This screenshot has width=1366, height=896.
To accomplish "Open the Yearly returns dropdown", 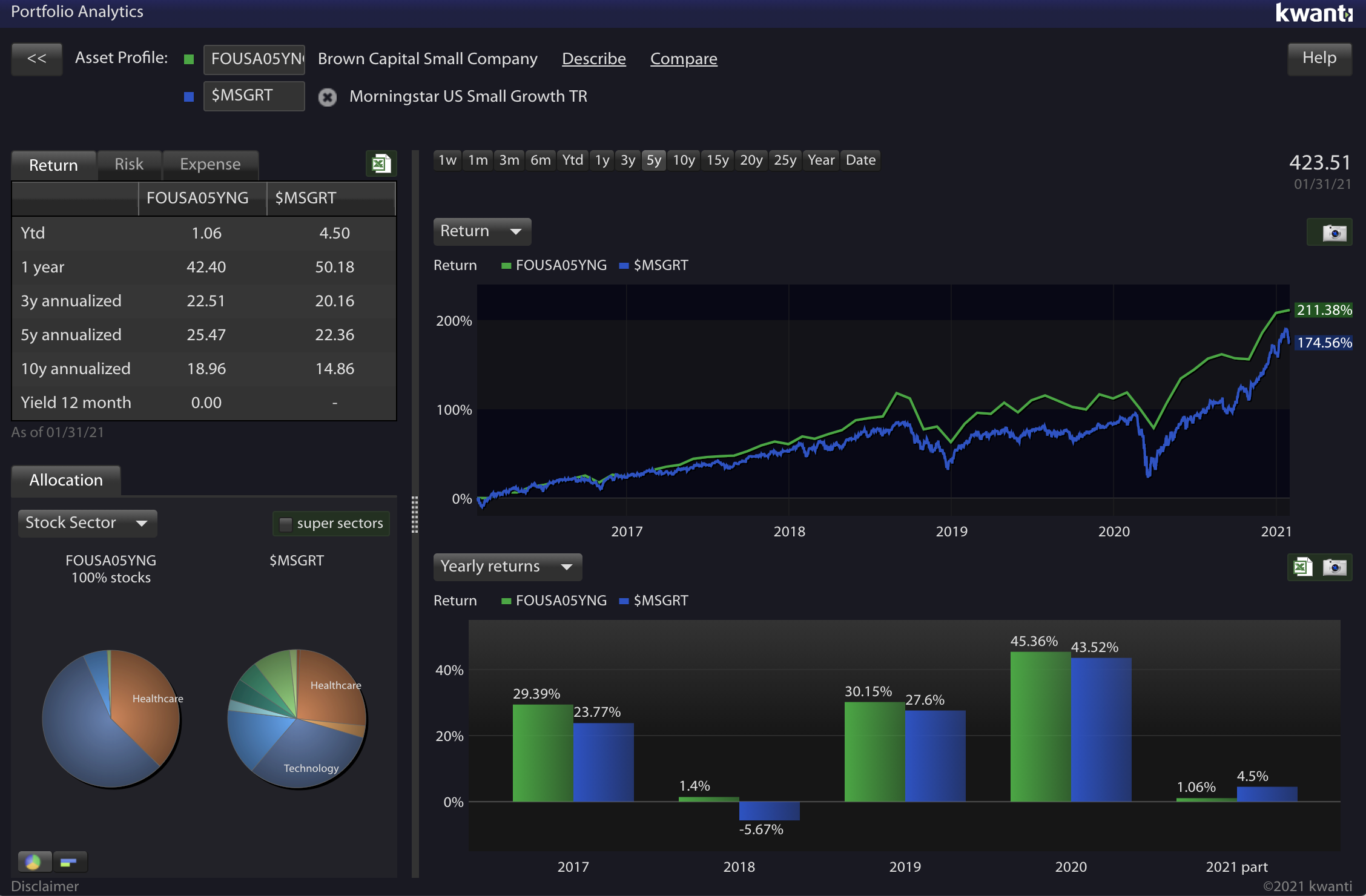I will pyautogui.click(x=507, y=567).
